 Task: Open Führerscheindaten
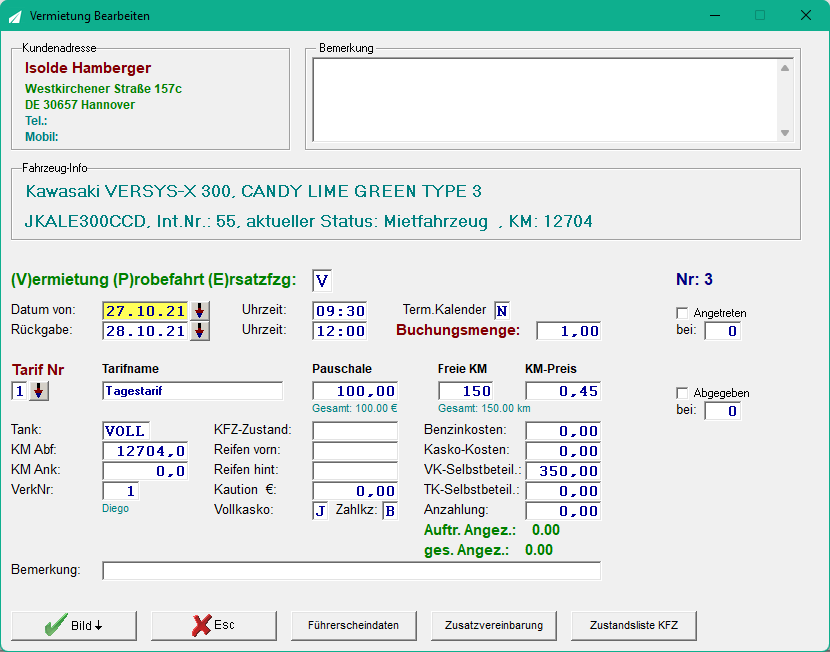pyautogui.click(x=354, y=626)
